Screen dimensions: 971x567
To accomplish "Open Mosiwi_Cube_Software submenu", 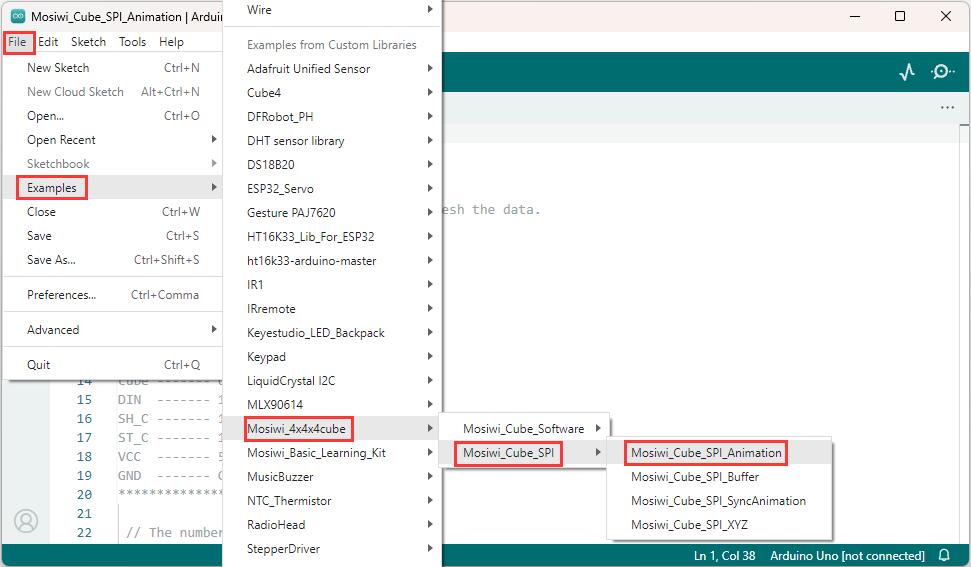I will [525, 428].
